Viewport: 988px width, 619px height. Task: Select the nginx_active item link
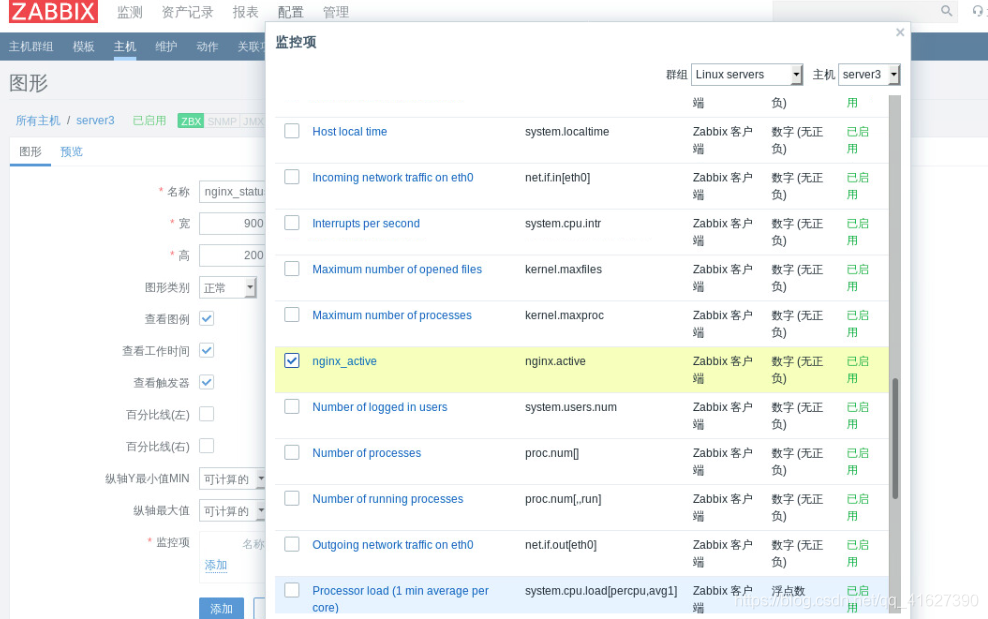pos(345,361)
